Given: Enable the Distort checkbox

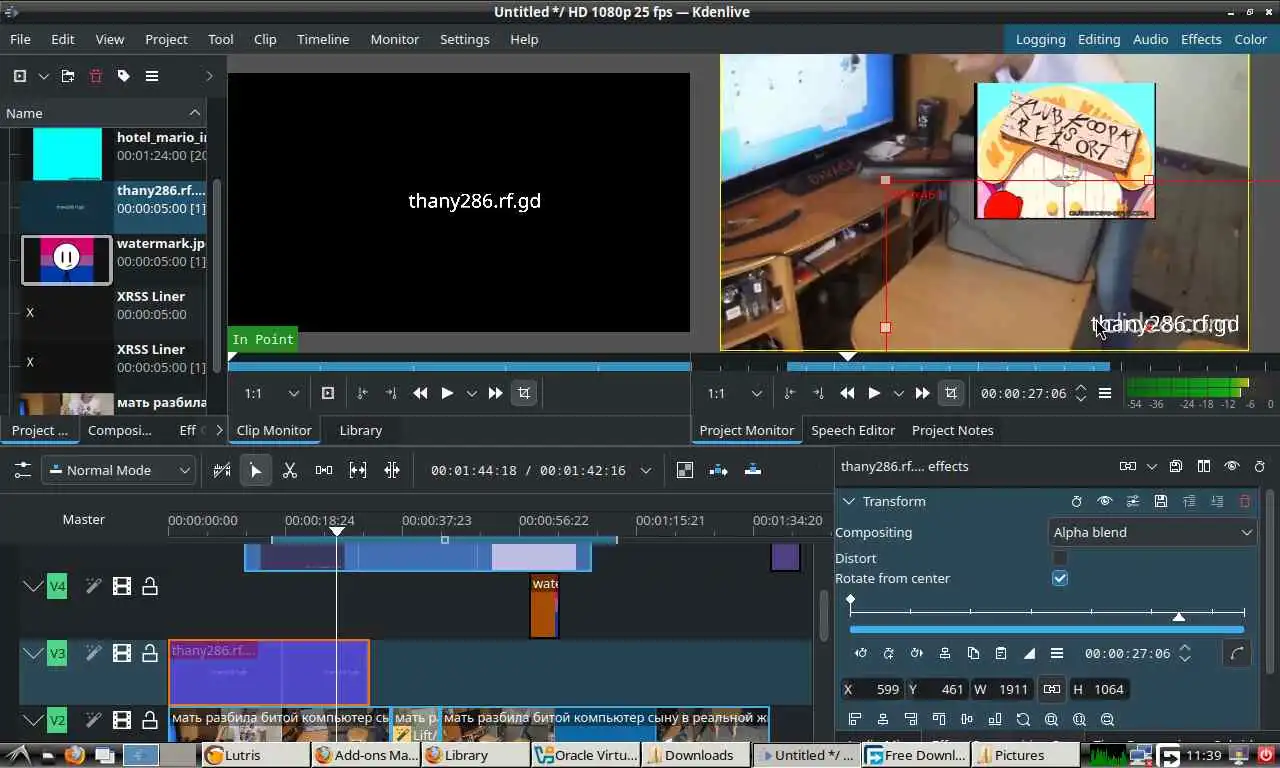Looking at the screenshot, I should pyautogui.click(x=1060, y=558).
